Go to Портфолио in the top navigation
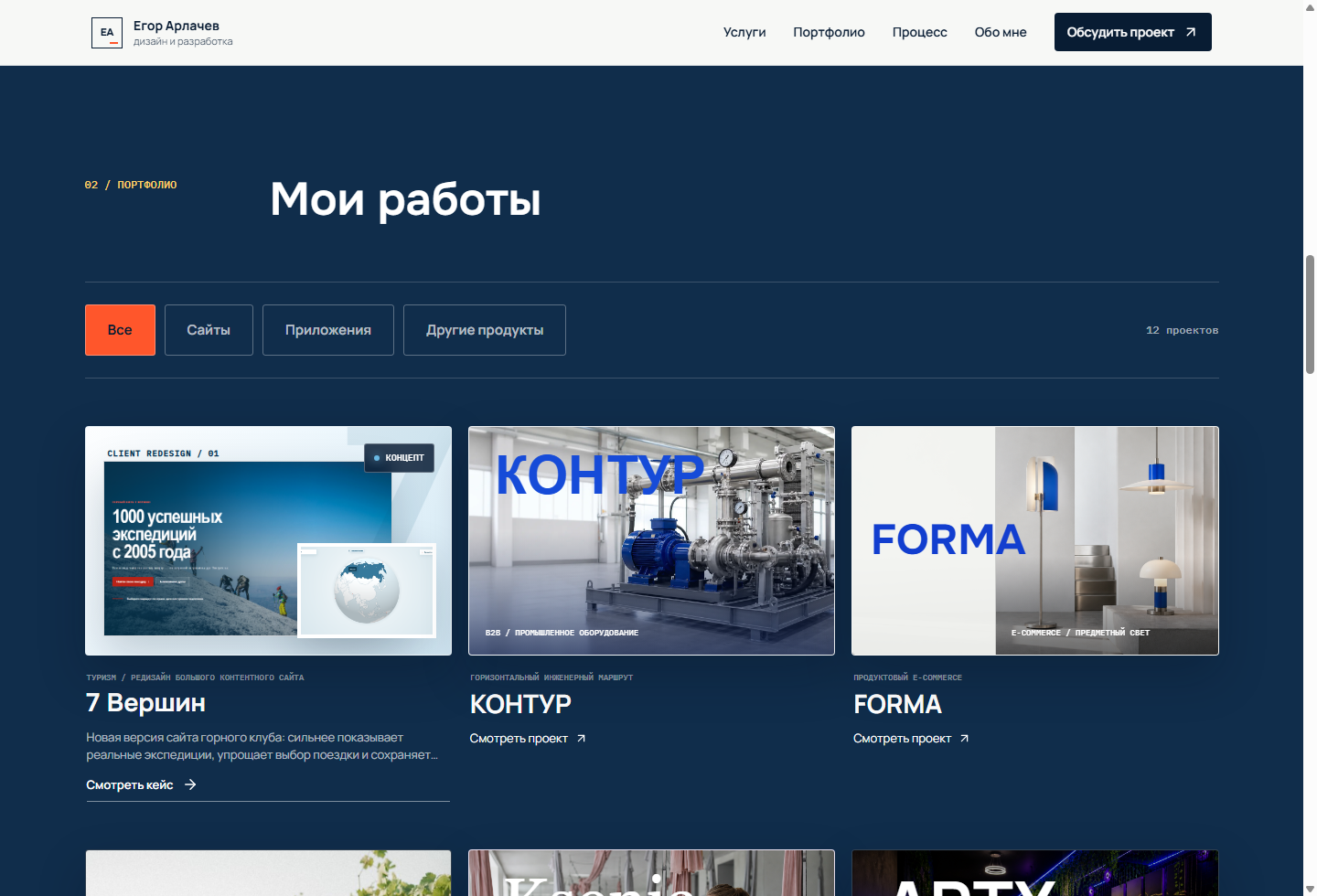Screen dimensions: 1317x896 pyautogui.click(x=829, y=32)
